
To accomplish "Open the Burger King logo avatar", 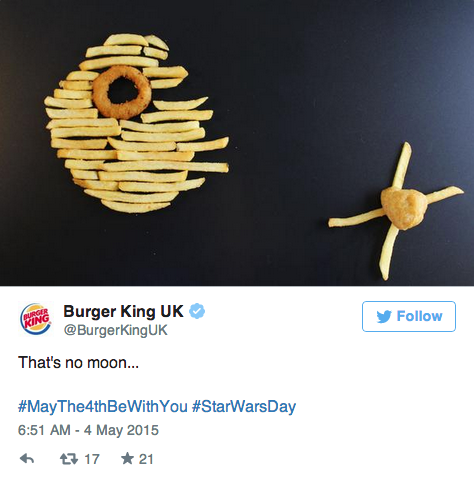I will 36,318.
